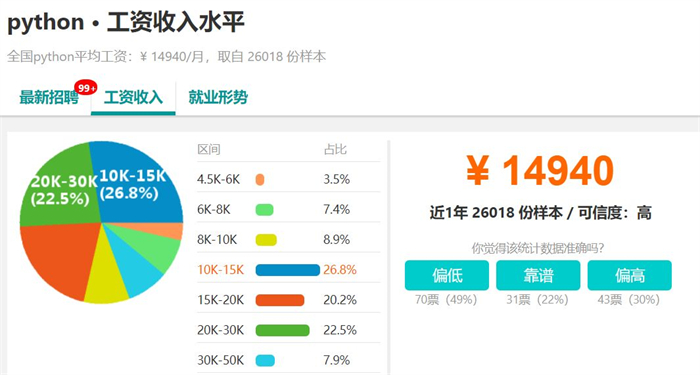Select the highlighted 10K-15K range row label

[x=221, y=270]
